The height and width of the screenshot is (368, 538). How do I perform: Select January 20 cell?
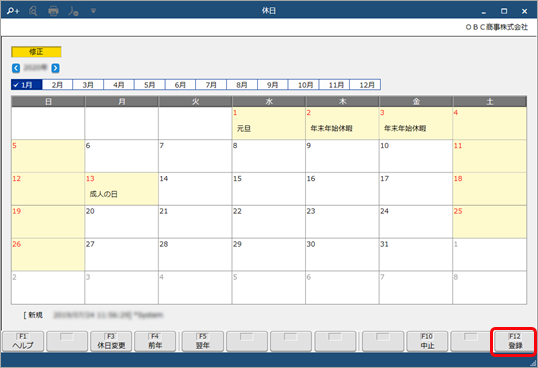pyautogui.click(x=121, y=222)
